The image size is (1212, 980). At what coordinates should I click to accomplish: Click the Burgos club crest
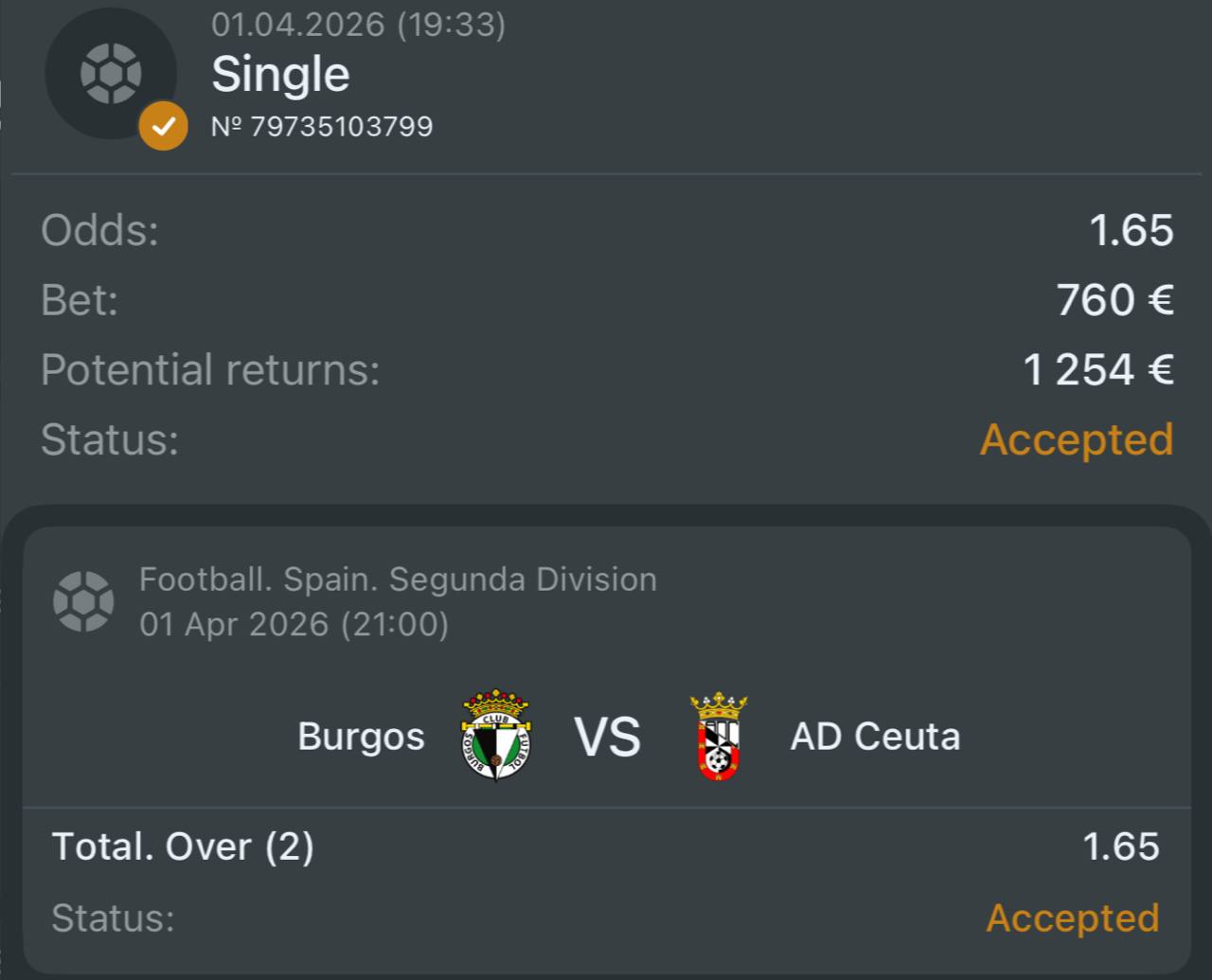(x=496, y=736)
